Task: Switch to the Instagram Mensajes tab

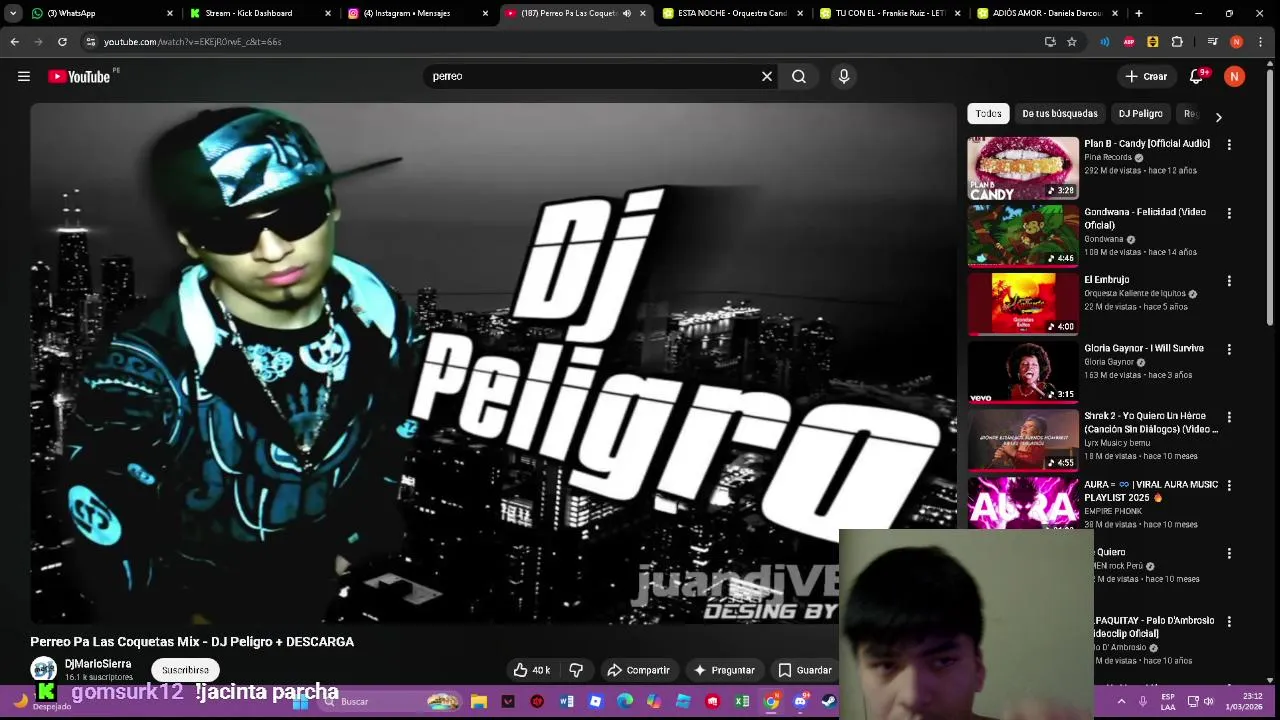Action: (x=418, y=13)
